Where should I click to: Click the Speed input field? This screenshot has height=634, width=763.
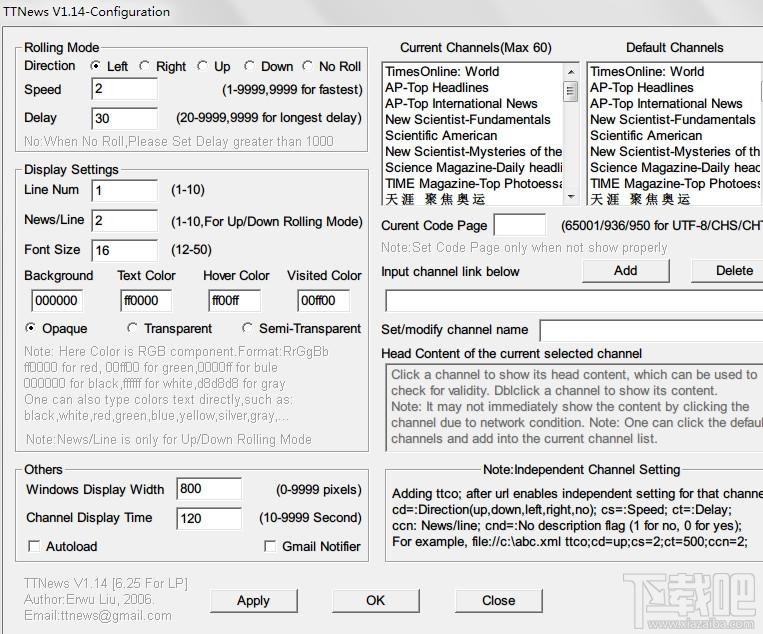point(125,89)
